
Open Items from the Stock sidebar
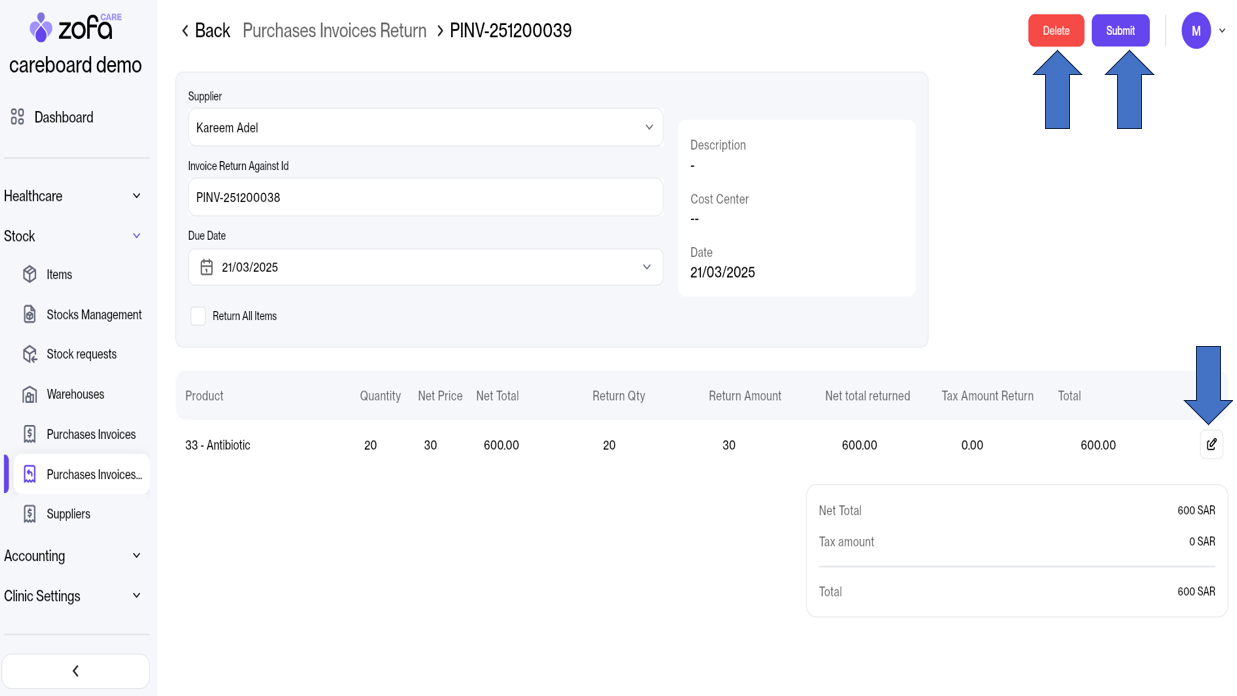coord(59,274)
